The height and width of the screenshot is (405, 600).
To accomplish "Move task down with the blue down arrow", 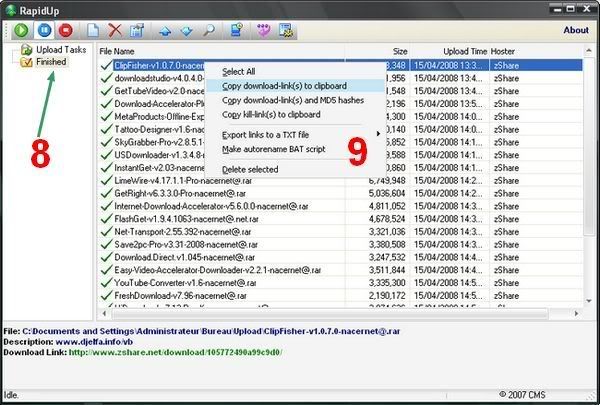I will tap(187, 31).
